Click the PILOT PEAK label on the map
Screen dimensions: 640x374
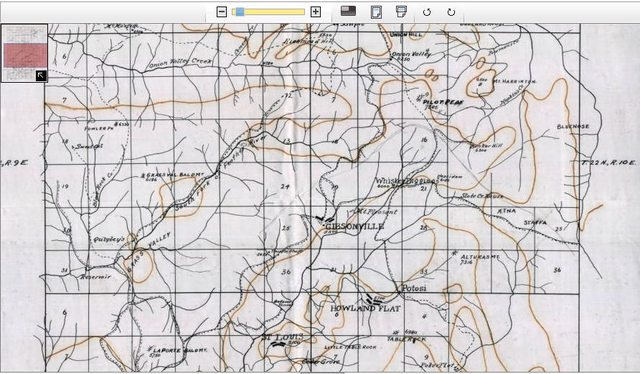pos(443,102)
